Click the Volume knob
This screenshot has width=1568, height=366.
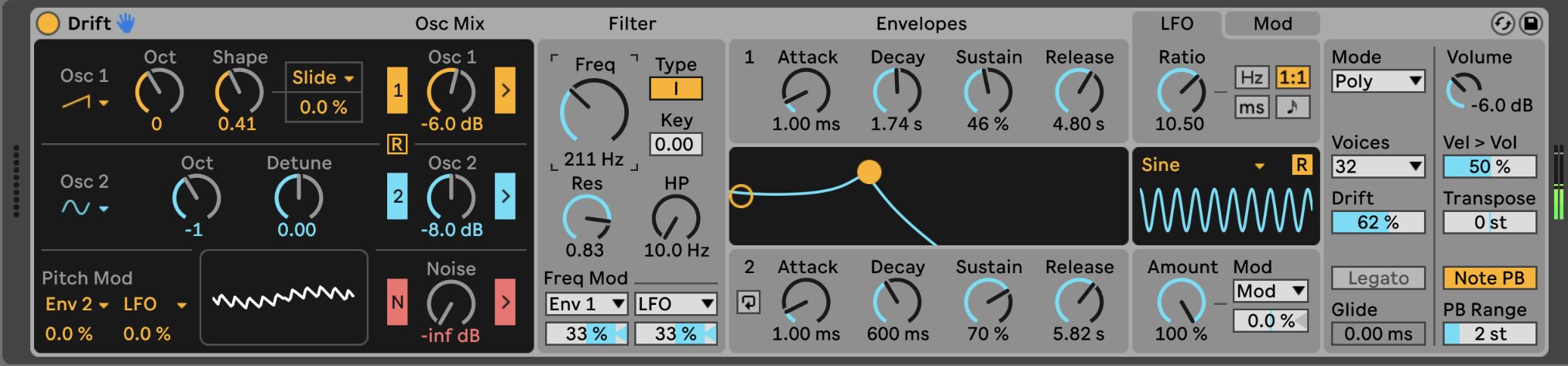1465,92
